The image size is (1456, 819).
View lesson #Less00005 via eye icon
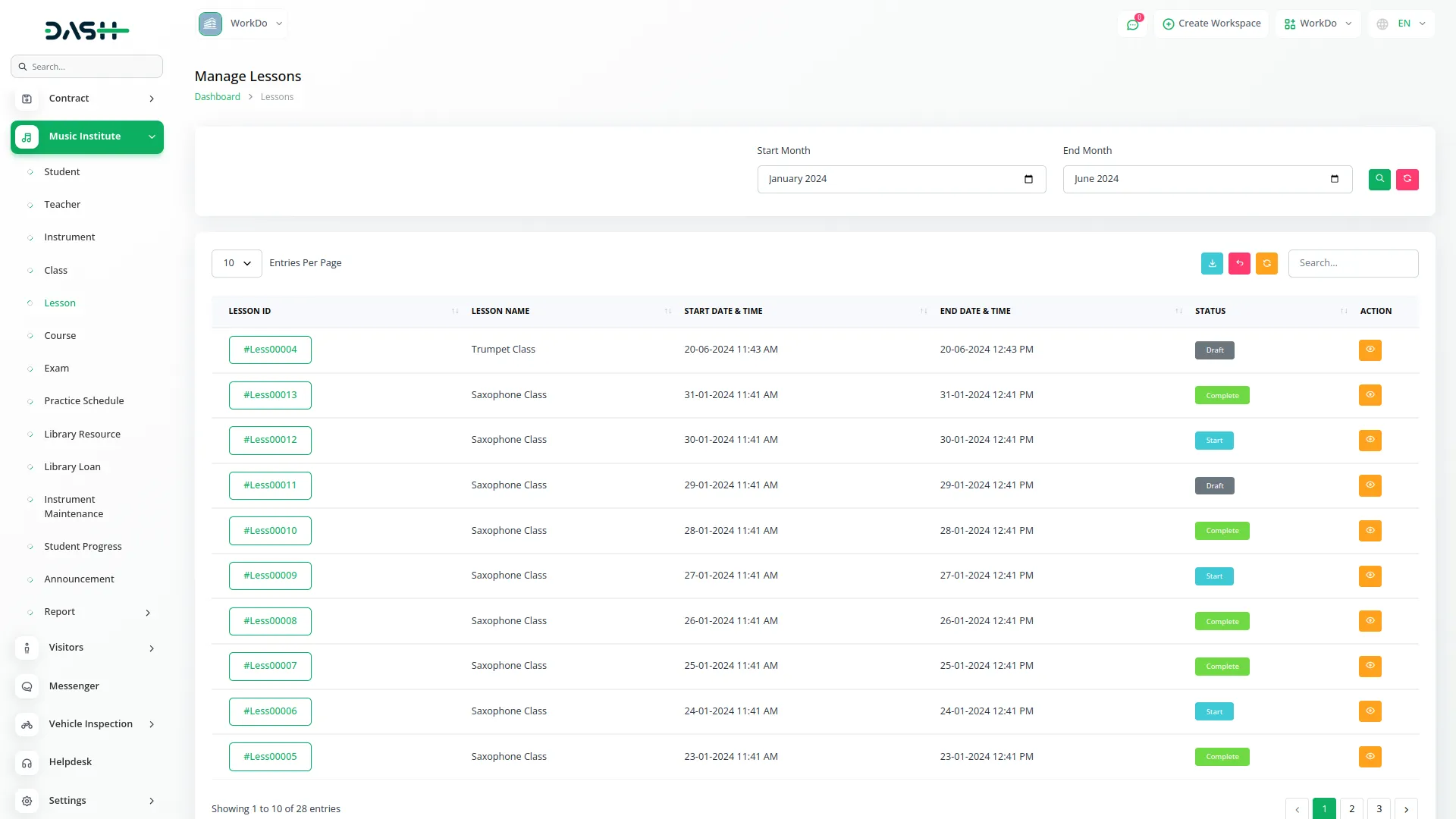(1370, 757)
